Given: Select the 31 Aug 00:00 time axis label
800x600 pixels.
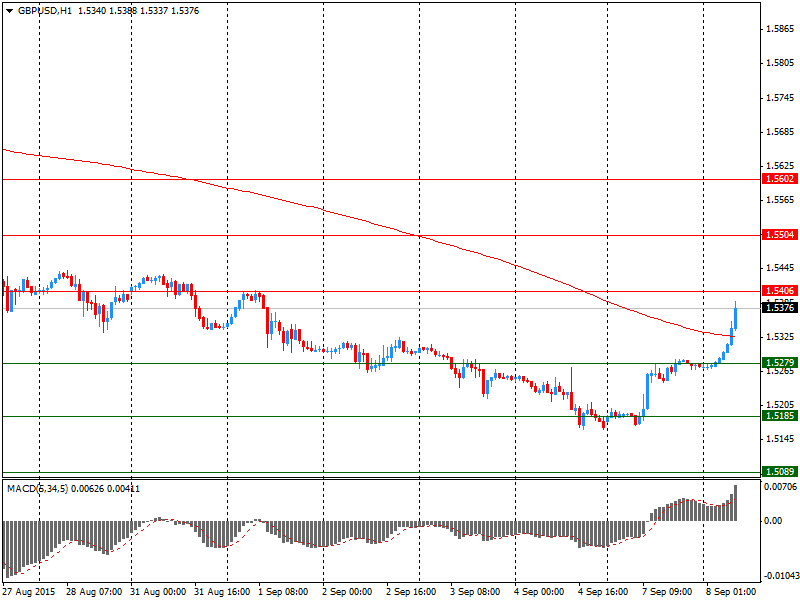Looking at the screenshot, I should (158, 592).
